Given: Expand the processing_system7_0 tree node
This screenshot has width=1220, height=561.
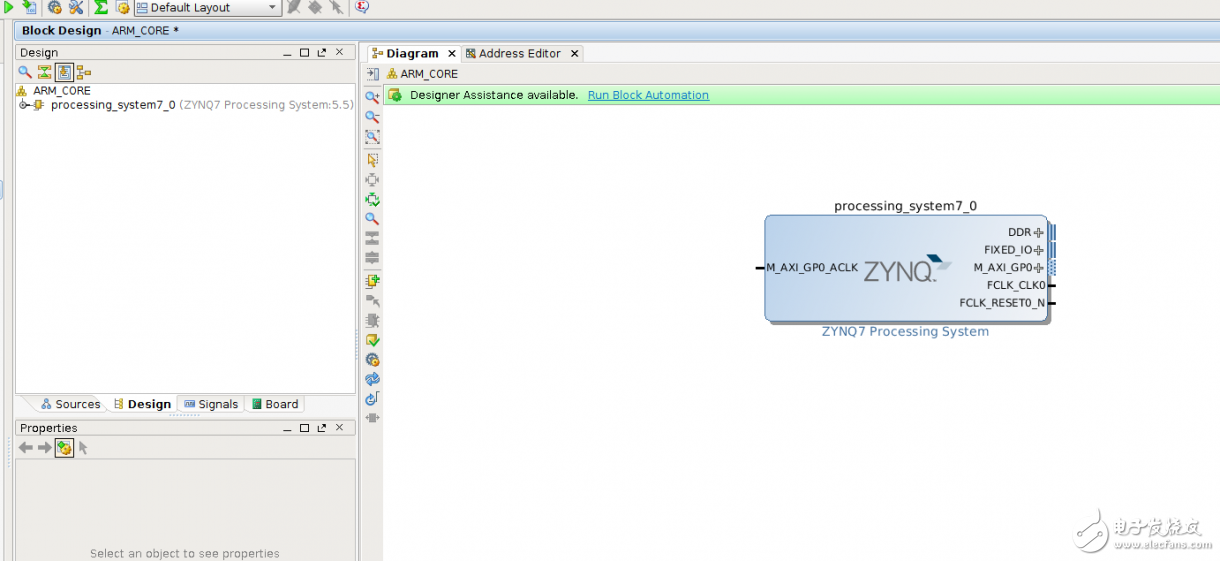Looking at the screenshot, I should point(24,105).
